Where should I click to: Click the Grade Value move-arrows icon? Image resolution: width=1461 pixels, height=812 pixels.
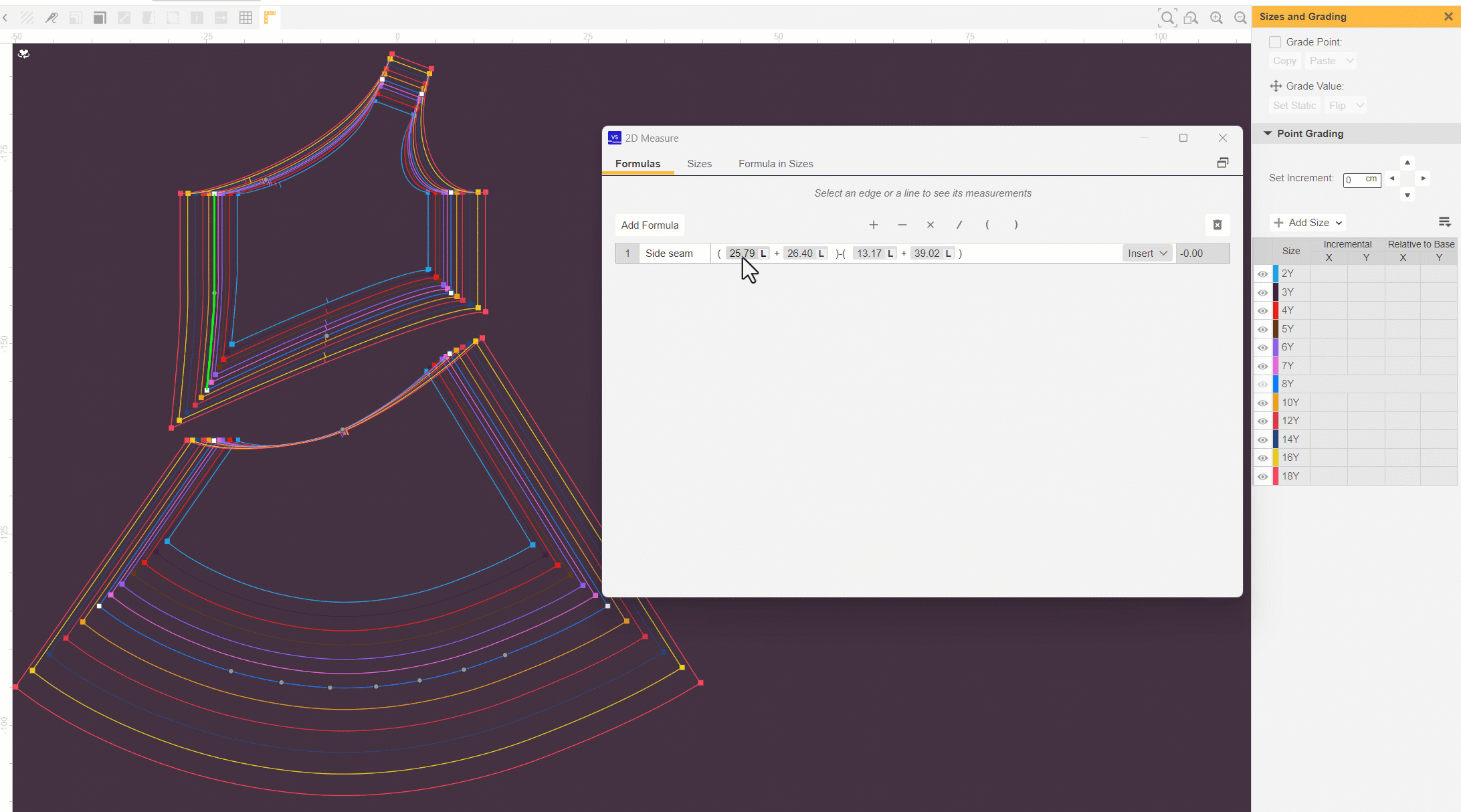(1276, 86)
